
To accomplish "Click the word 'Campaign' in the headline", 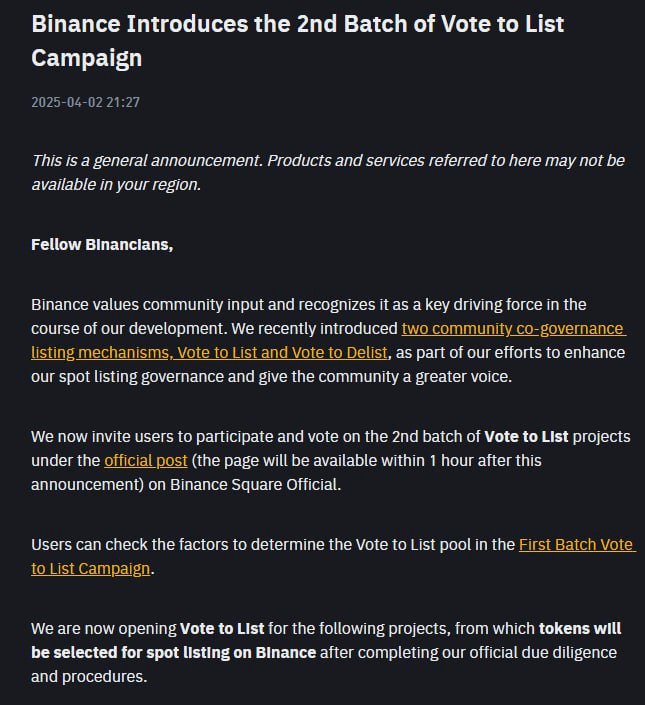I will tap(87, 58).
